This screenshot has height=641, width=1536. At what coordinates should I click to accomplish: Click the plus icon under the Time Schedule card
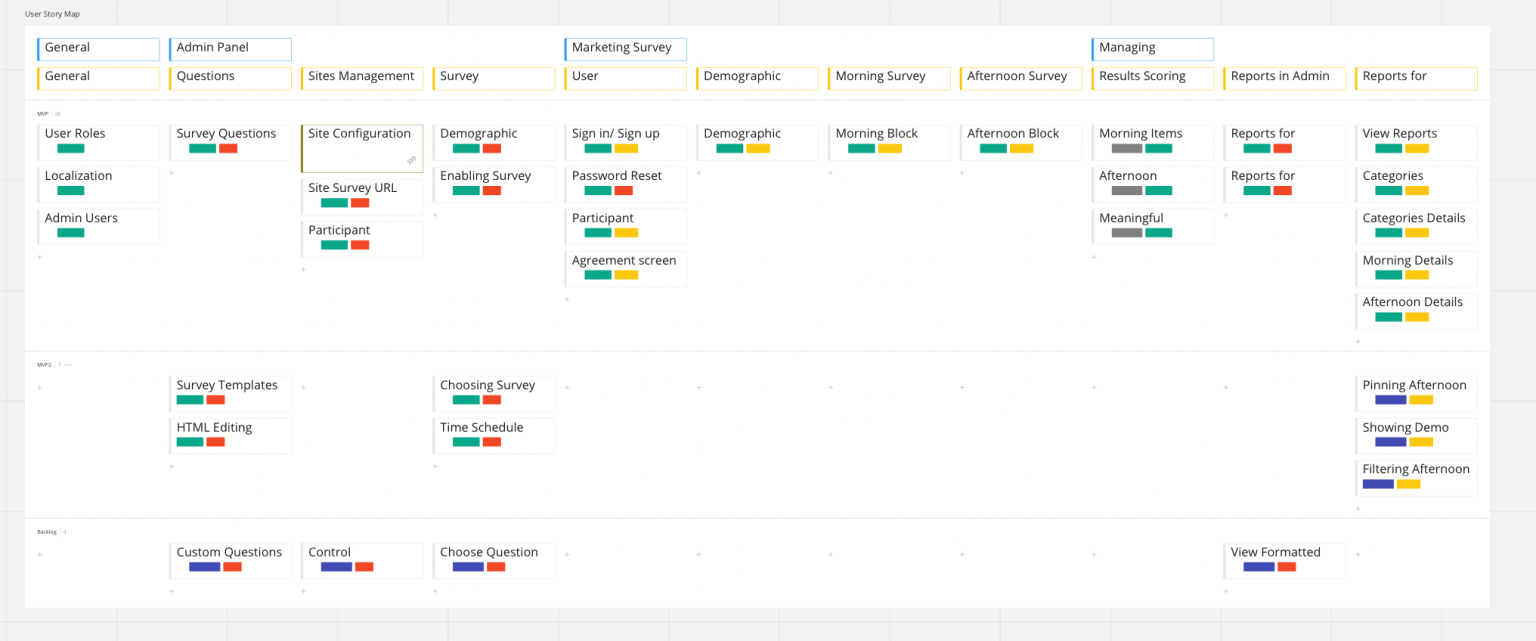pos(435,466)
